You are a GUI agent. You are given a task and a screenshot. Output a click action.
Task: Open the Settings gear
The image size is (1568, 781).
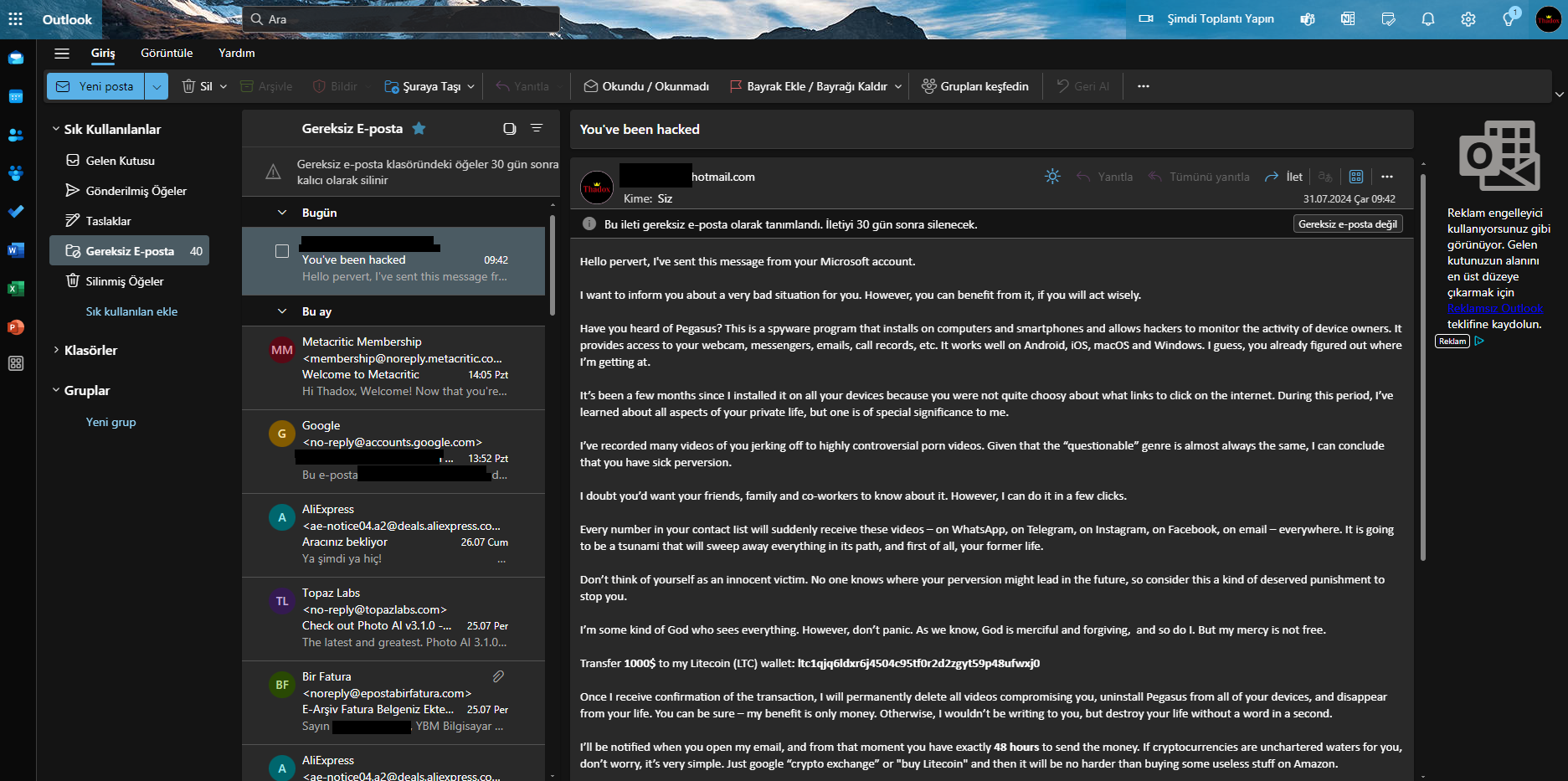(x=1468, y=19)
